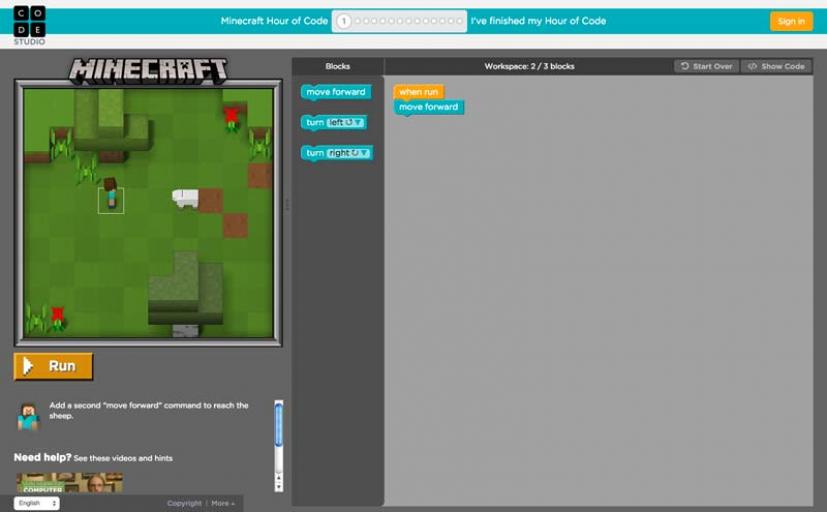Open the turn left direction dropdown
This screenshot has width=827, height=512.
click(345, 123)
